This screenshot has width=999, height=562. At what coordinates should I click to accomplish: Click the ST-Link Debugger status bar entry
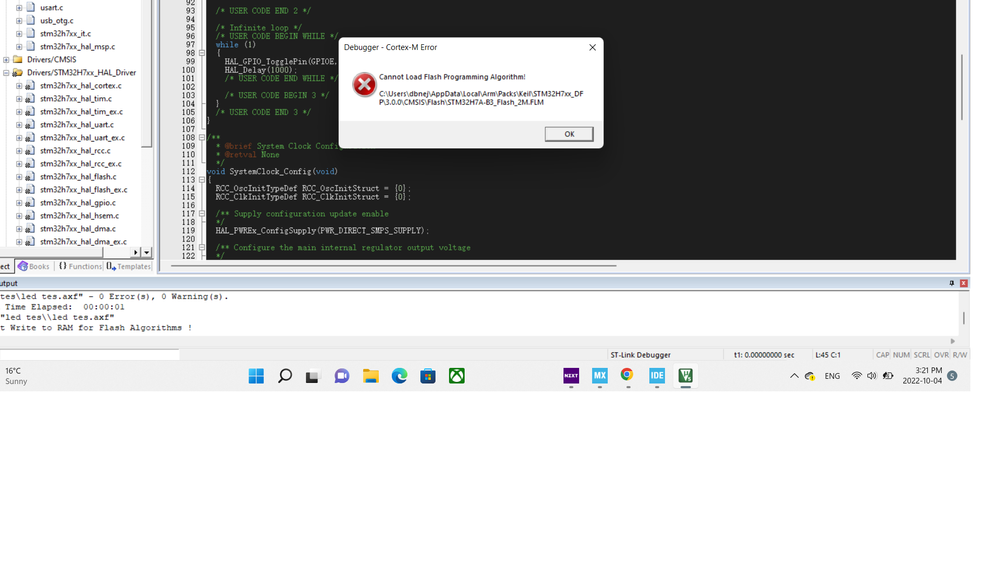[640, 355]
